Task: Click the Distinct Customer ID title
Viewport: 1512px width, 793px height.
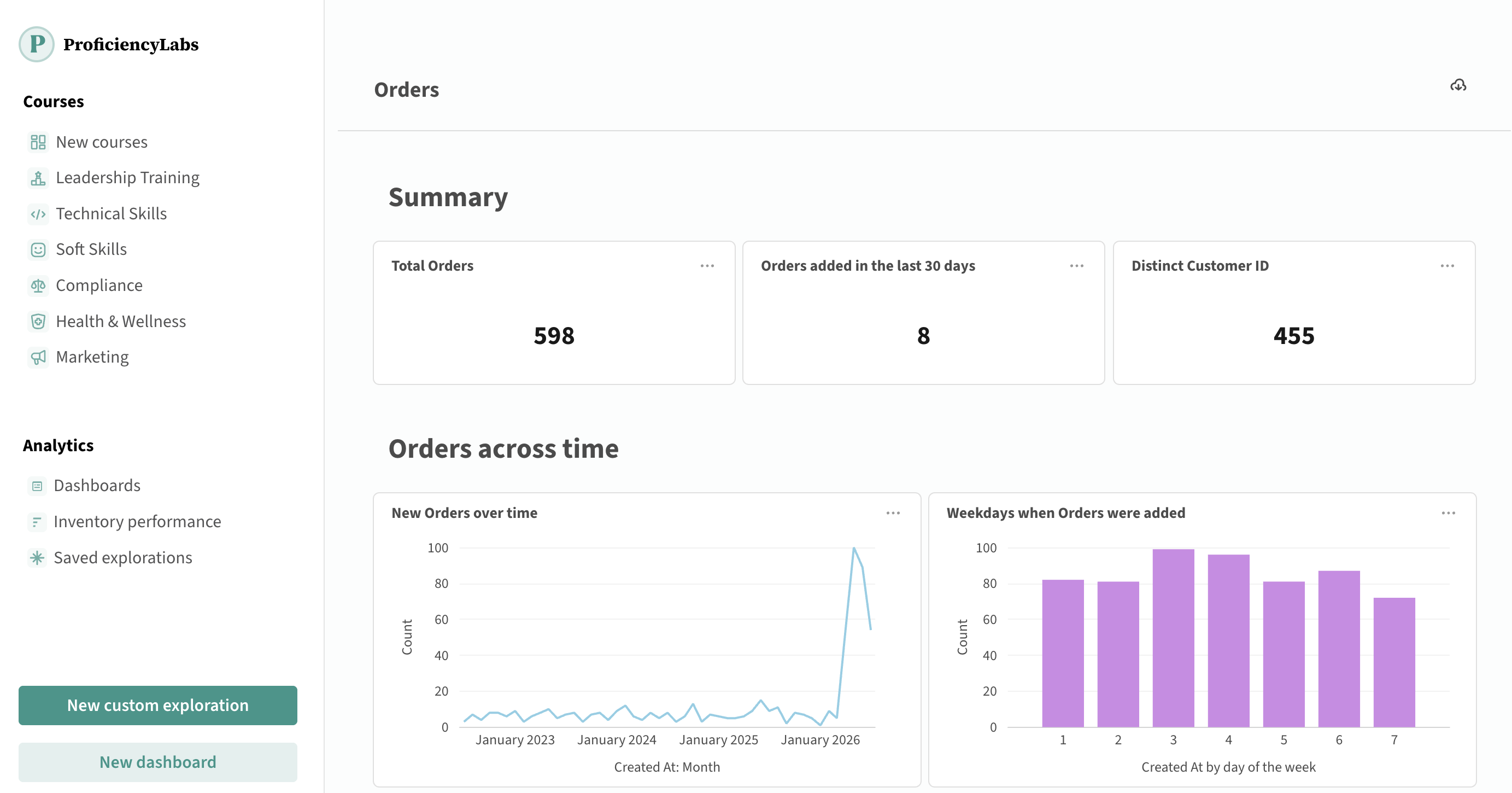Action: [x=1200, y=266]
